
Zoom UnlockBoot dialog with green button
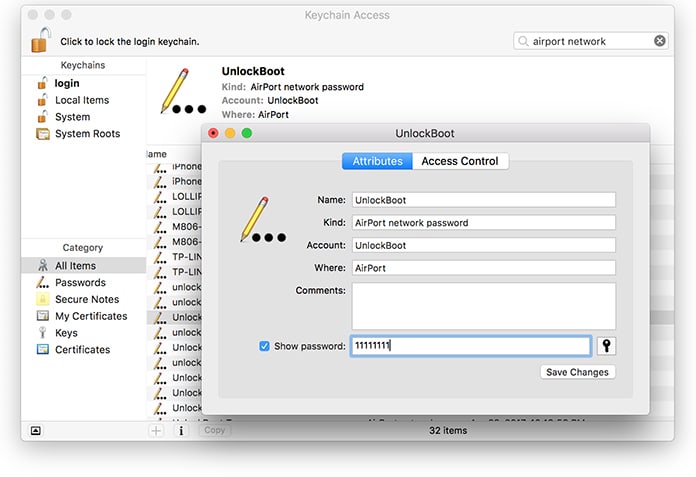tap(247, 133)
